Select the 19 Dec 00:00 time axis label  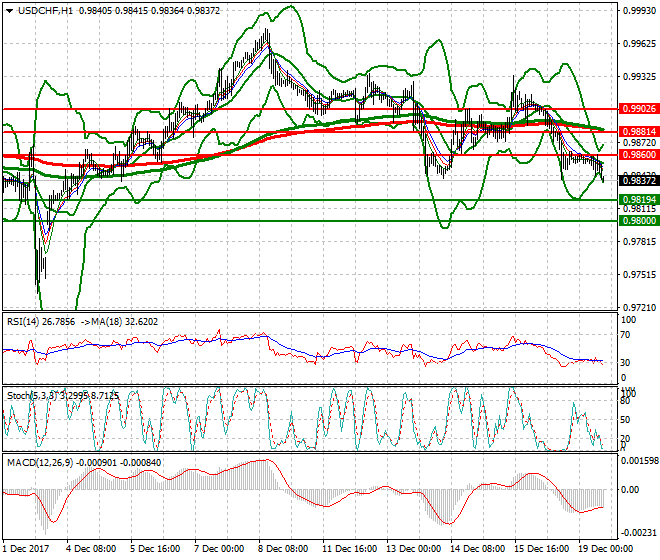[x=605, y=549]
